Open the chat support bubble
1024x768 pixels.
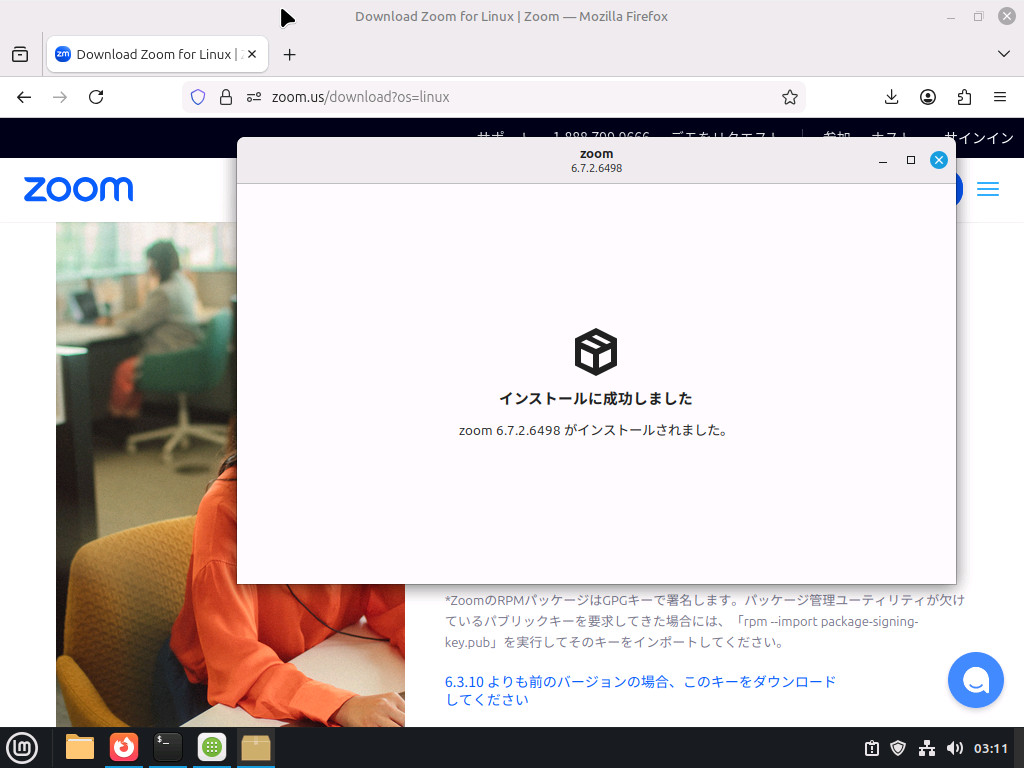pyautogui.click(x=975, y=680)
